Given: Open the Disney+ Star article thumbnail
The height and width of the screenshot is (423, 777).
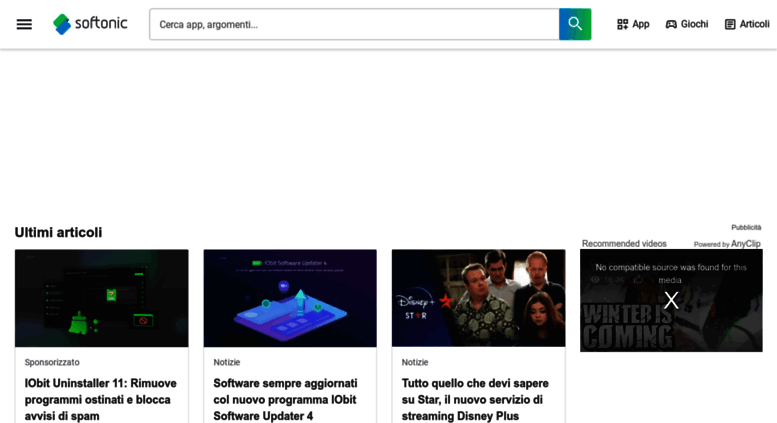Looking at the screenshot, I should 478,298.
